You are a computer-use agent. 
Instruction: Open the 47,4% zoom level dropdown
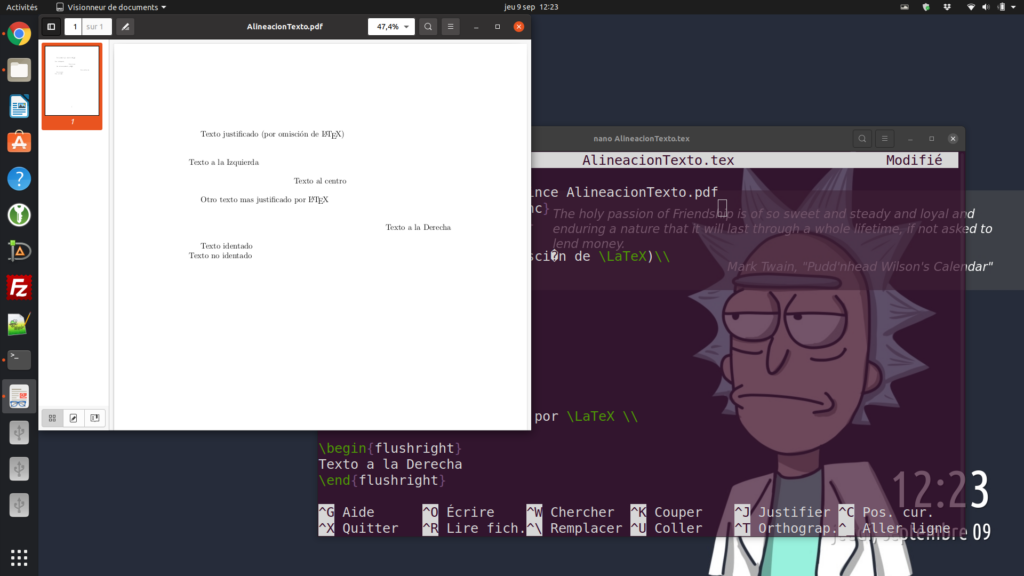391,27
